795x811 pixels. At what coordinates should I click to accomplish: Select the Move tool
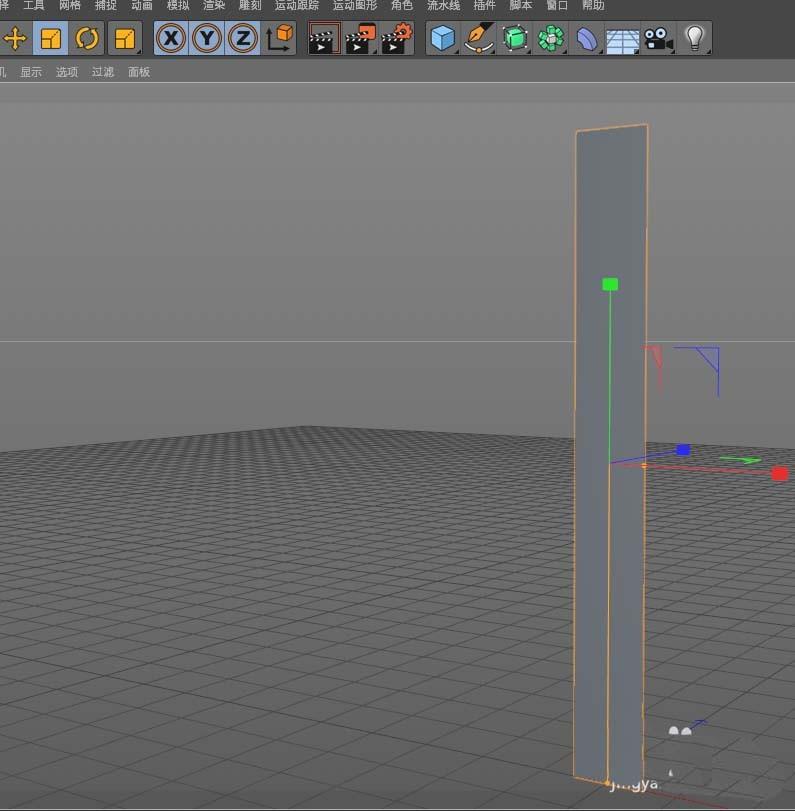[x=15, y=39]
